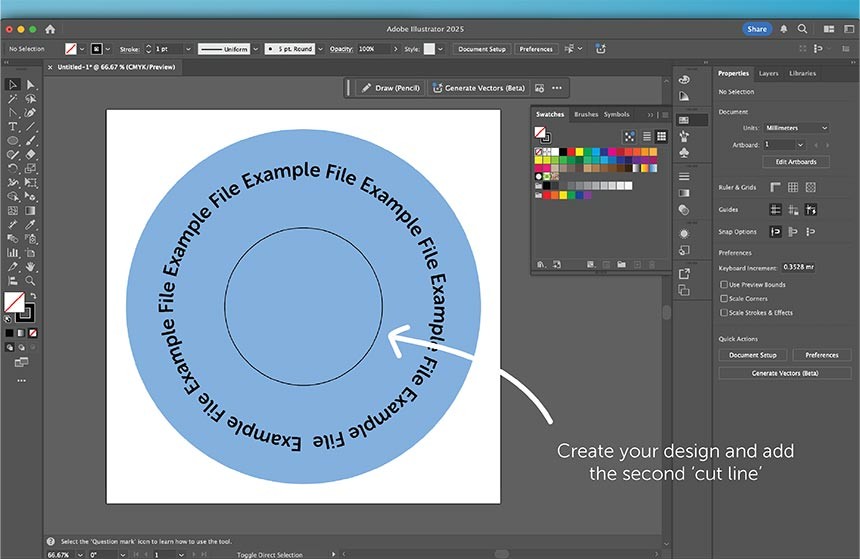This screenshot has width=860, height=559.
Task: Click Edit Artboards button
Action: click(x=796, y=162)
